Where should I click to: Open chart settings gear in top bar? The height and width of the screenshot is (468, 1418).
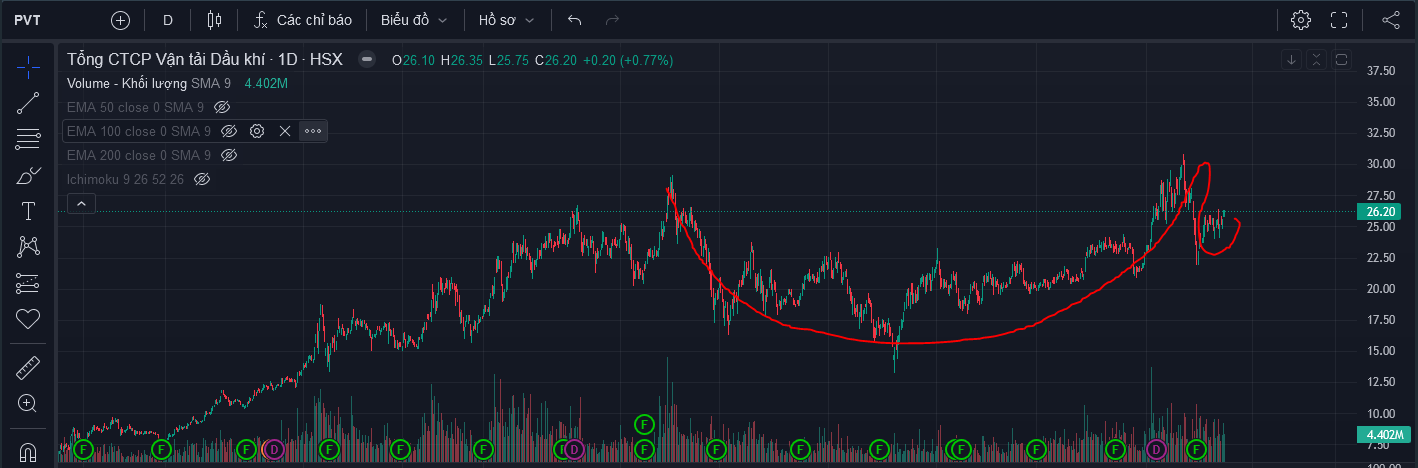1301,20
